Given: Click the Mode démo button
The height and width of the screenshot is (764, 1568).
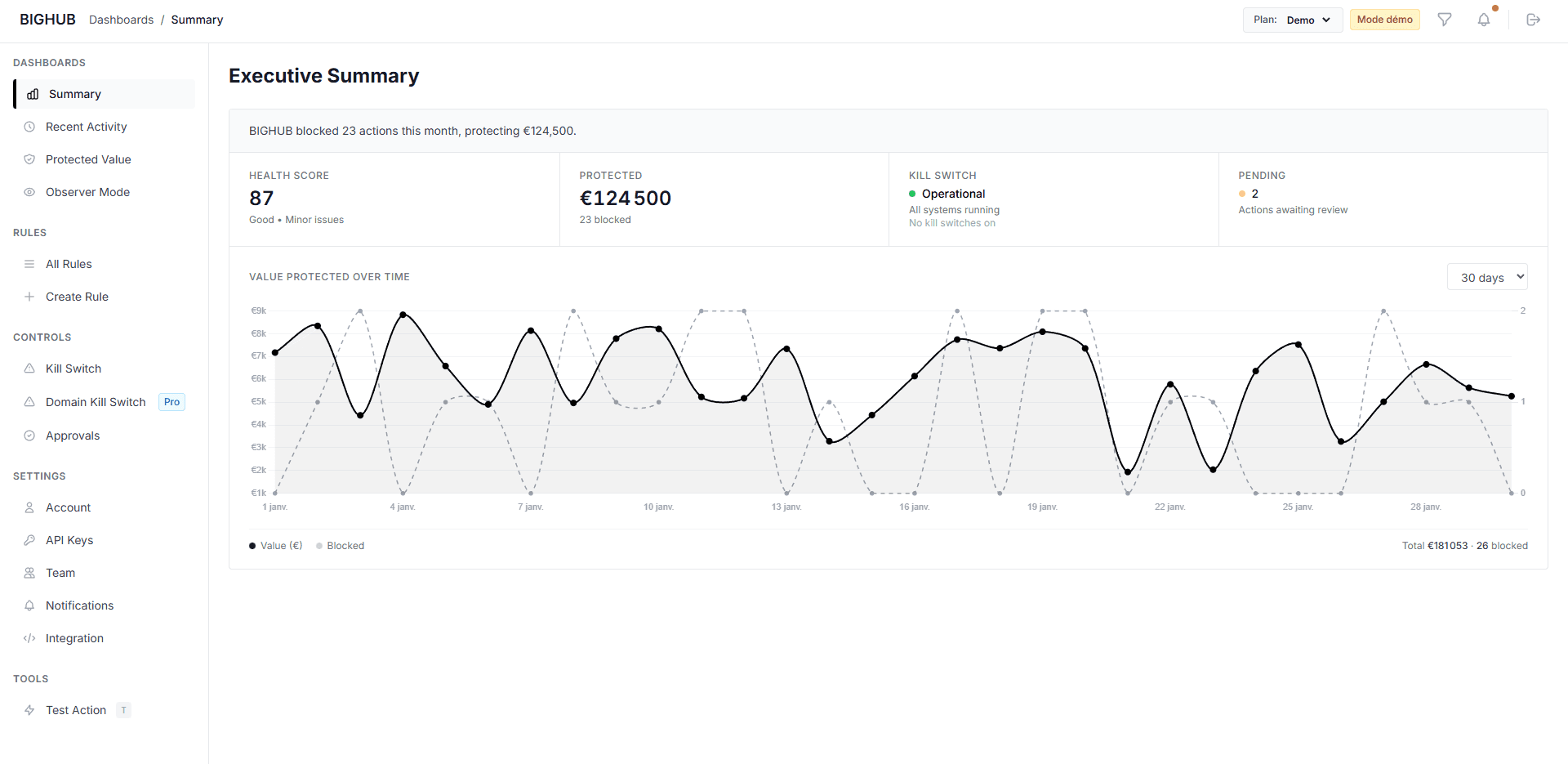Looking at the screenshot, I should pyautogui.click(x=1383, y=19).
